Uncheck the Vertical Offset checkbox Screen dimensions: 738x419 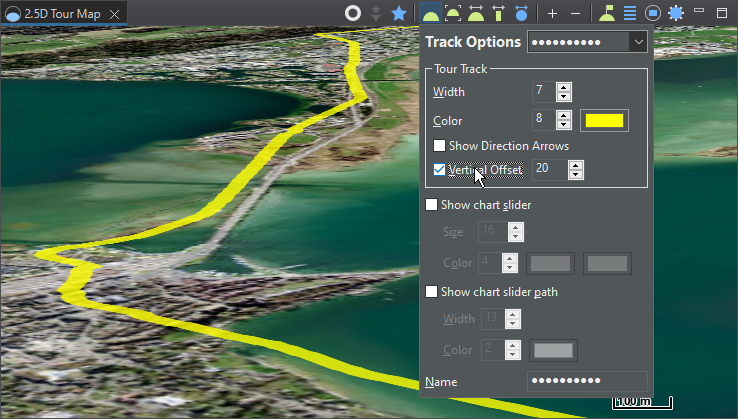[439, 169]
